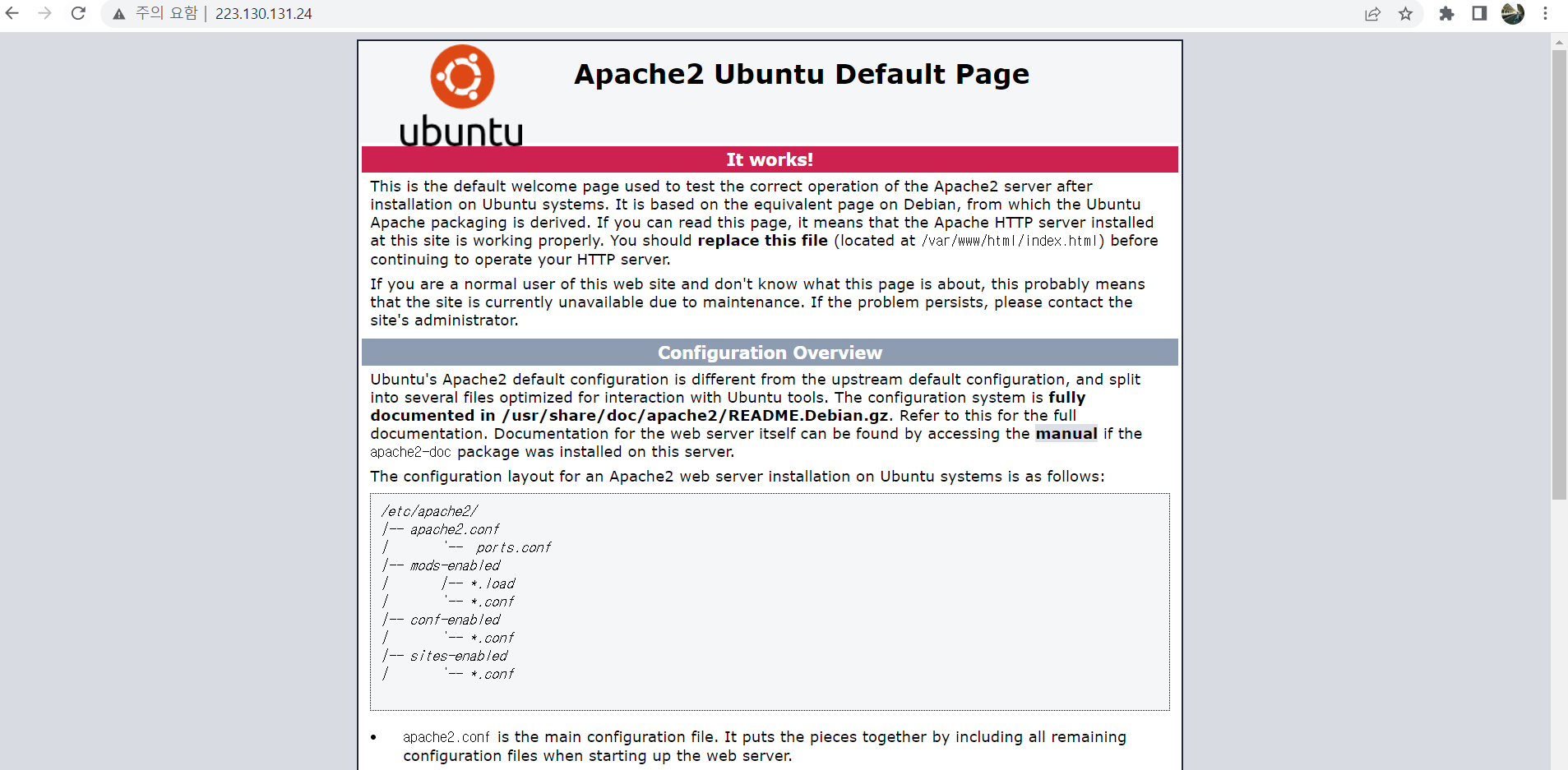Click the page scrollbar thumb

[1559, 274]
